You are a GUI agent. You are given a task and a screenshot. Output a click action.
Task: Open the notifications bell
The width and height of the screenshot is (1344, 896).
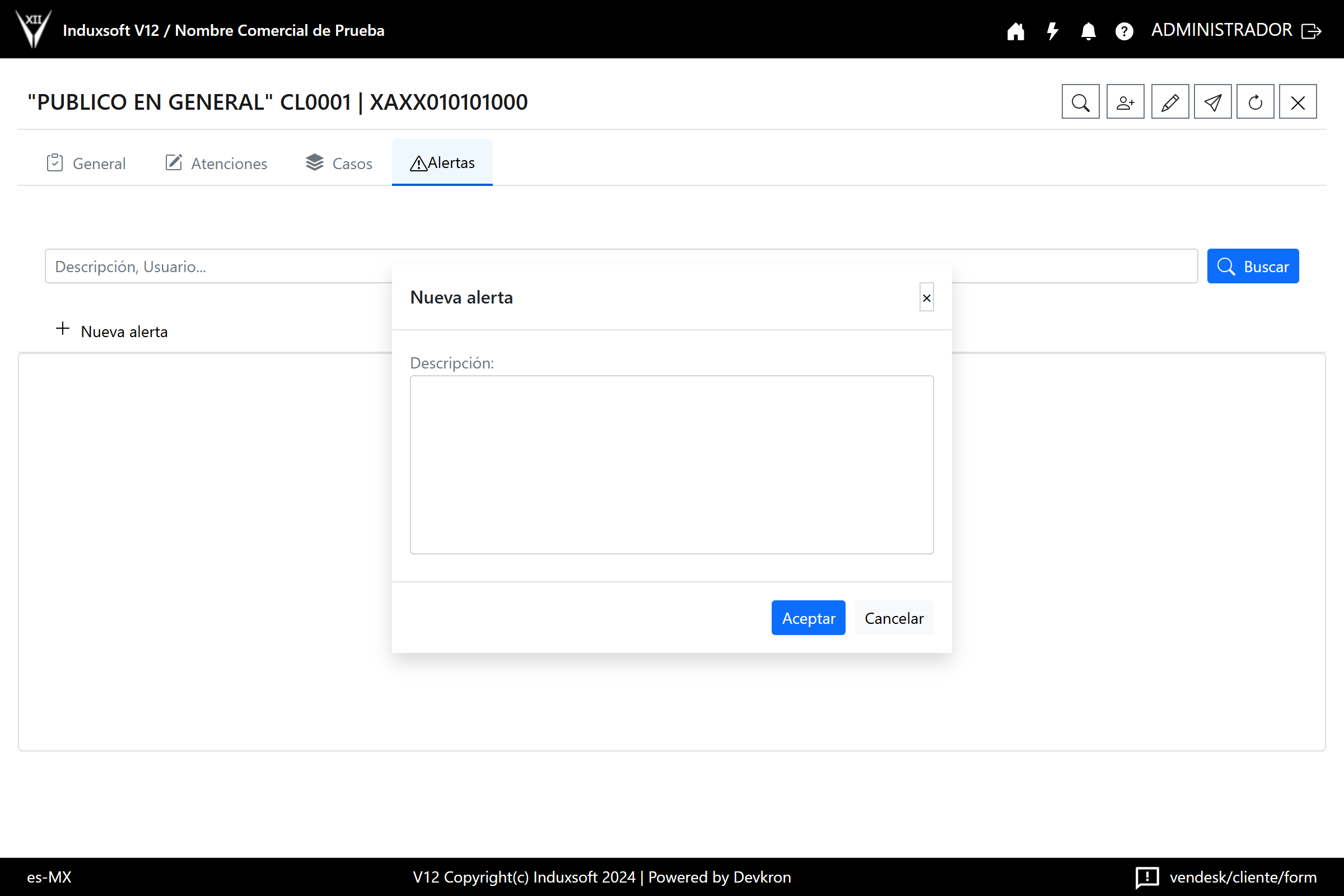click(x=1088, y=31)
